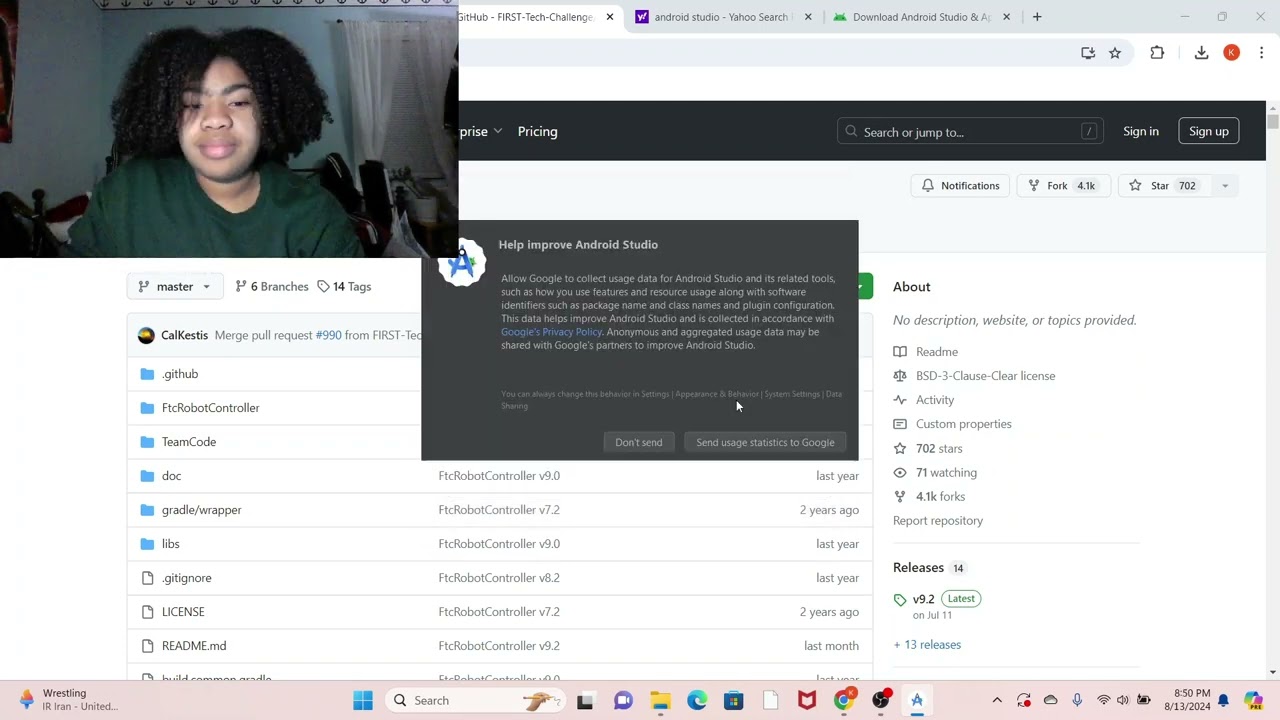Open Chrome profile avatar K
Viewport: 1280px width, 720px height.
(x=1231, y=53)
